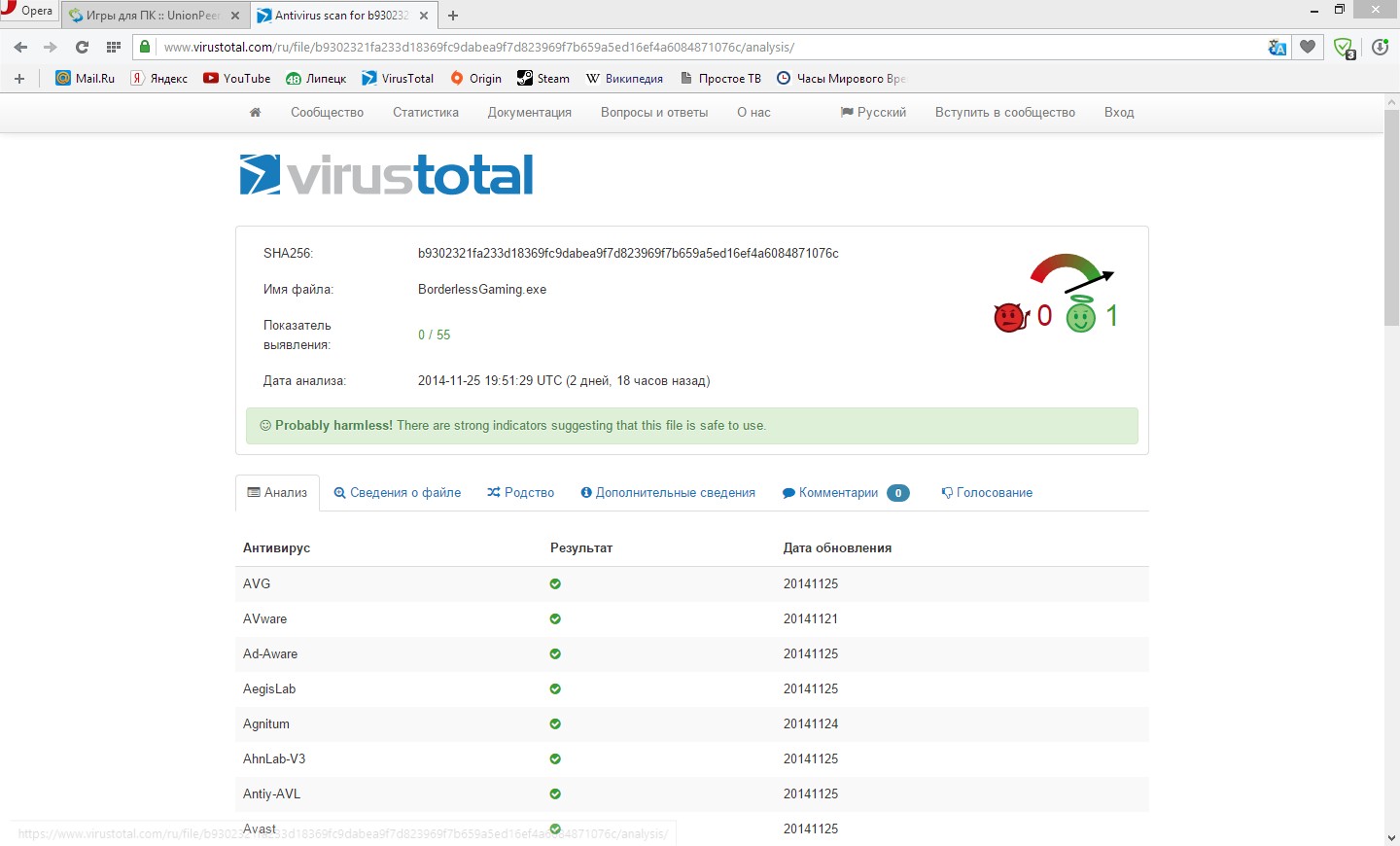Open the downloads icon in the toolbar
1400x846 pixels.
[x=1380, y=47]
